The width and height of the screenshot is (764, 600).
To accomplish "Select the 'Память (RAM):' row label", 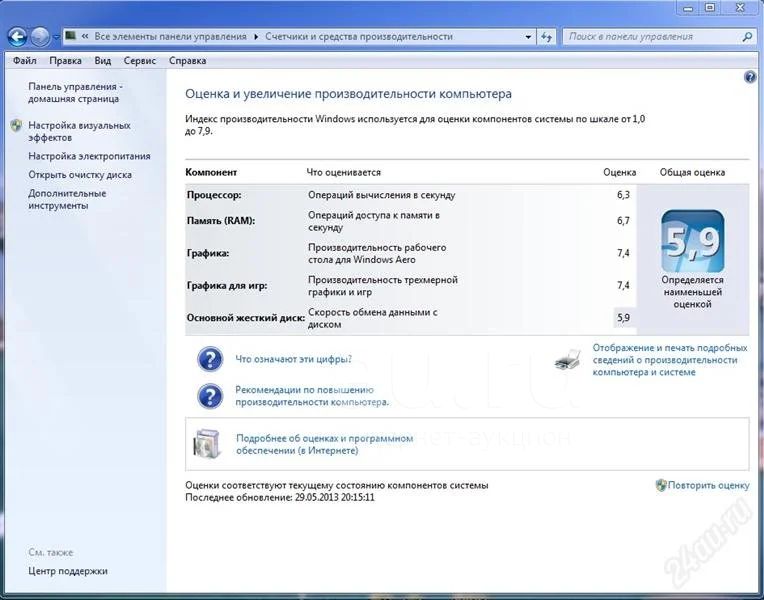I will click(221, 221).
